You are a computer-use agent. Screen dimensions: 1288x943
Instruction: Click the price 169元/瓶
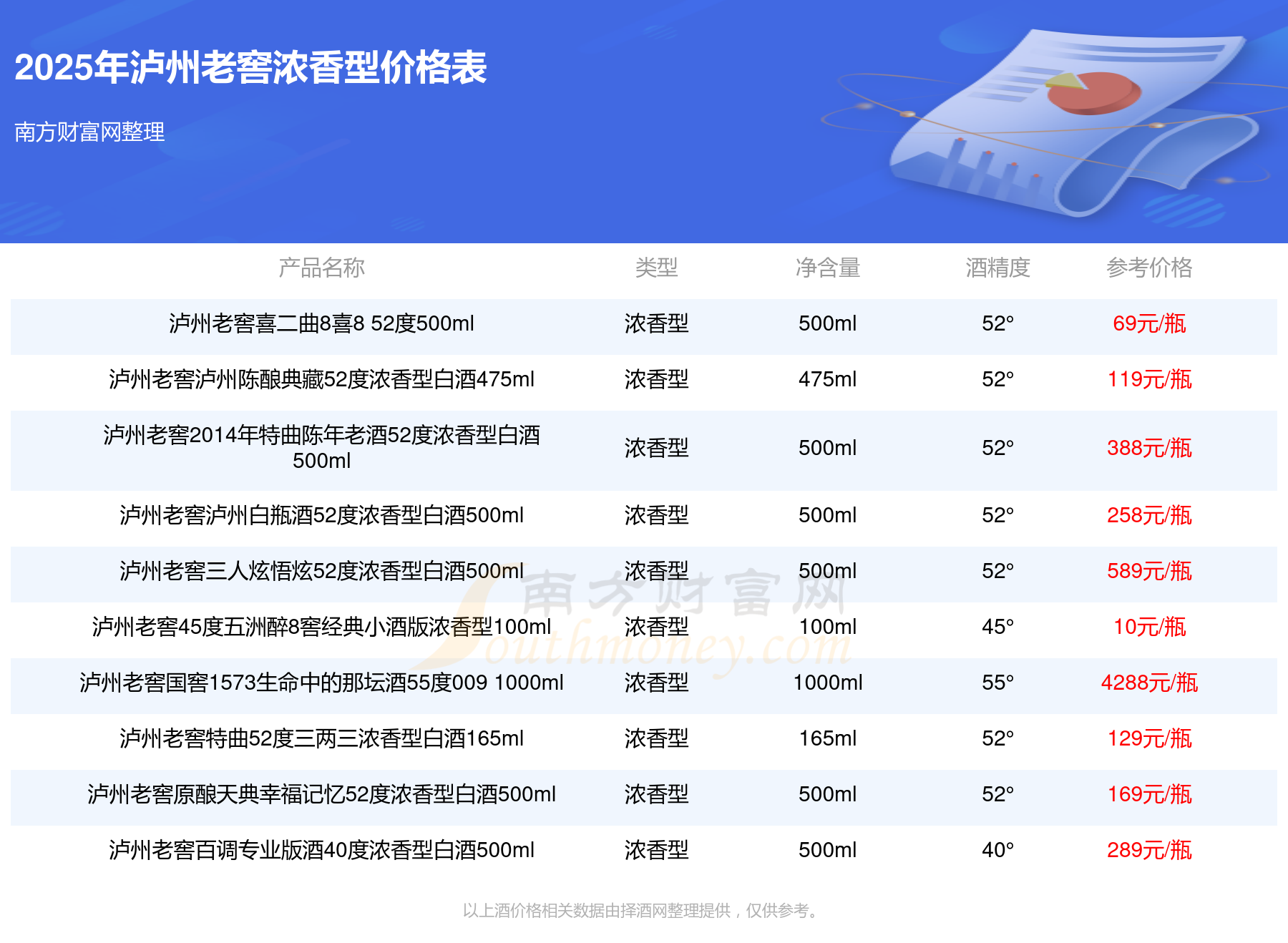coord(1149,794)
